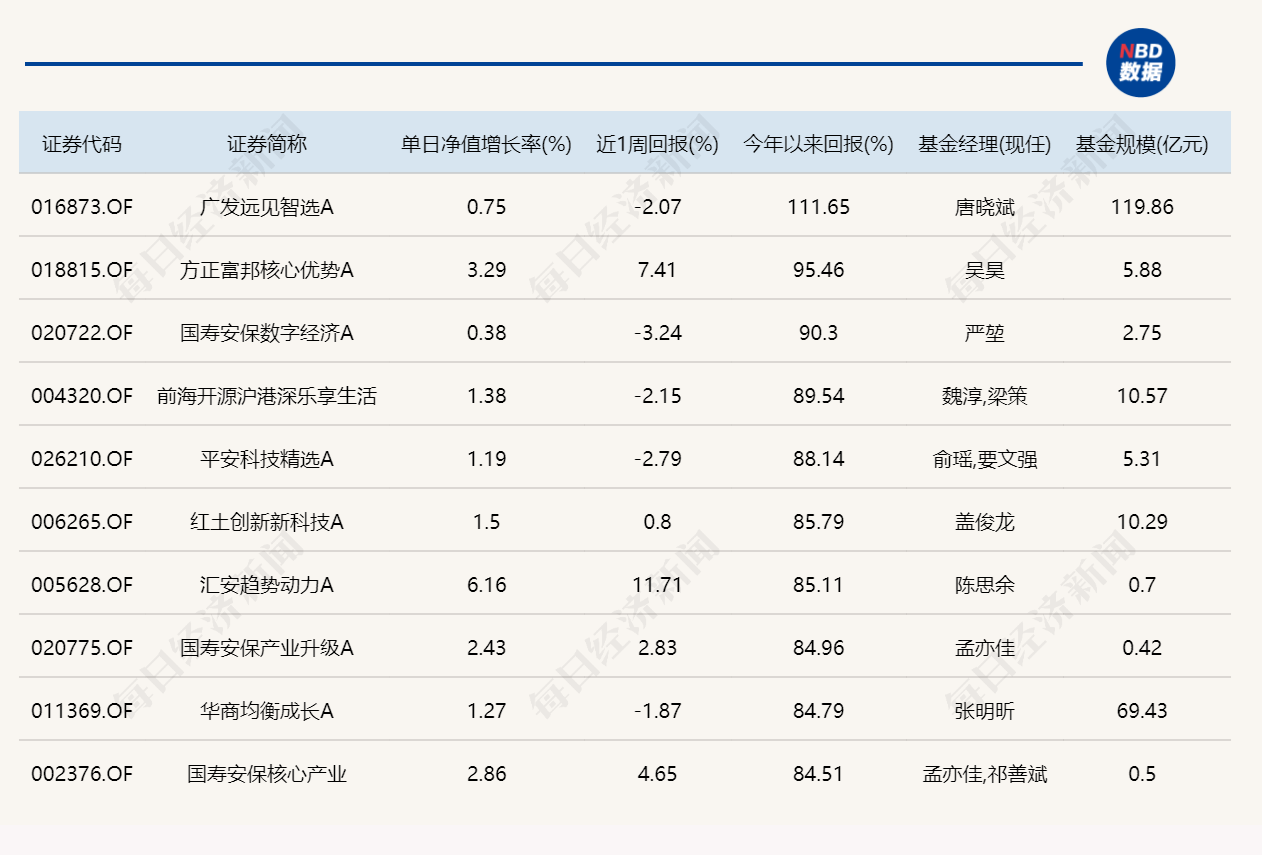Select weekly return value 7.41

tap(658, 270)
